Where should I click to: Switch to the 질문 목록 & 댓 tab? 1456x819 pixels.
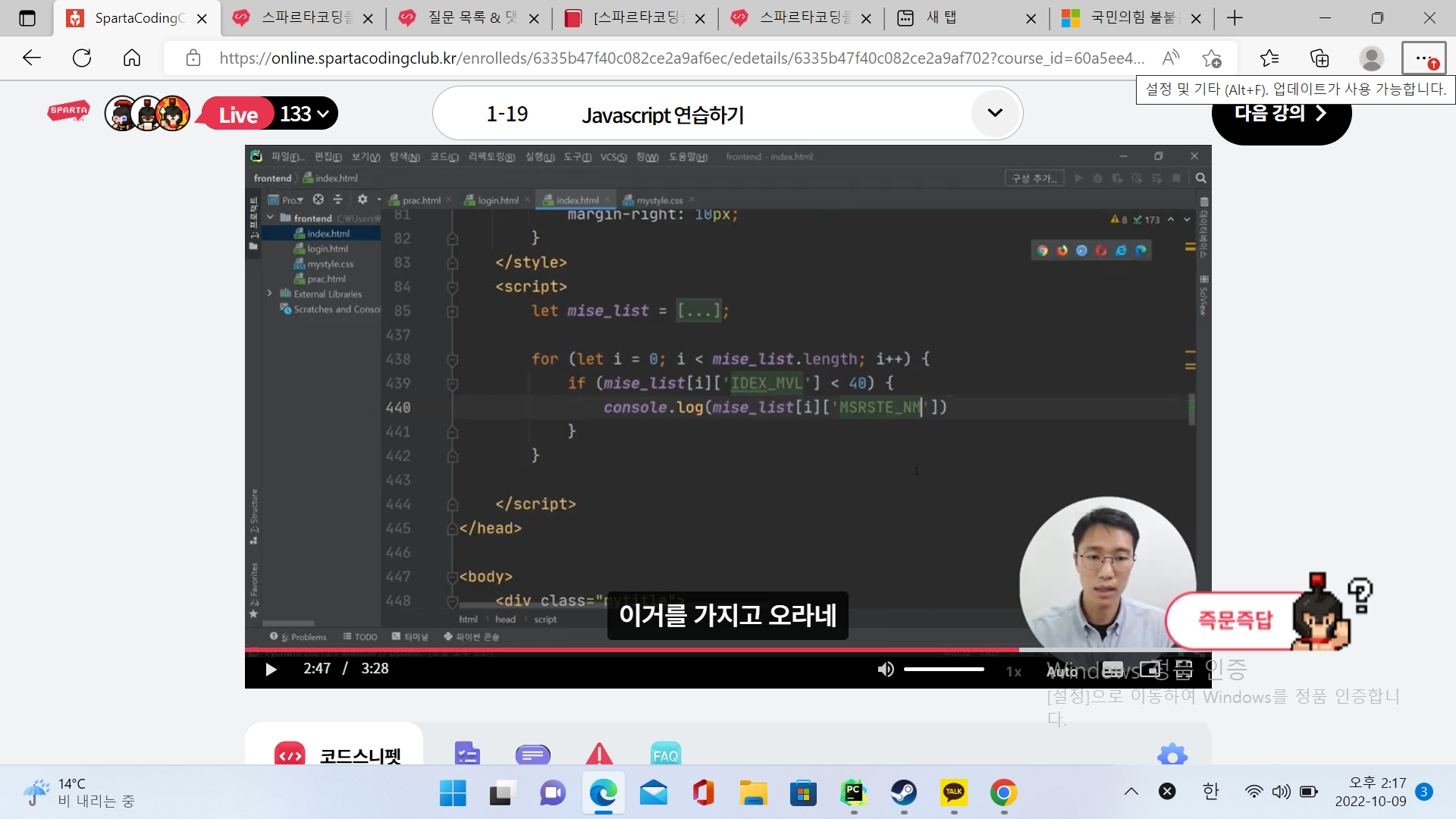click(x=470, y=18)
